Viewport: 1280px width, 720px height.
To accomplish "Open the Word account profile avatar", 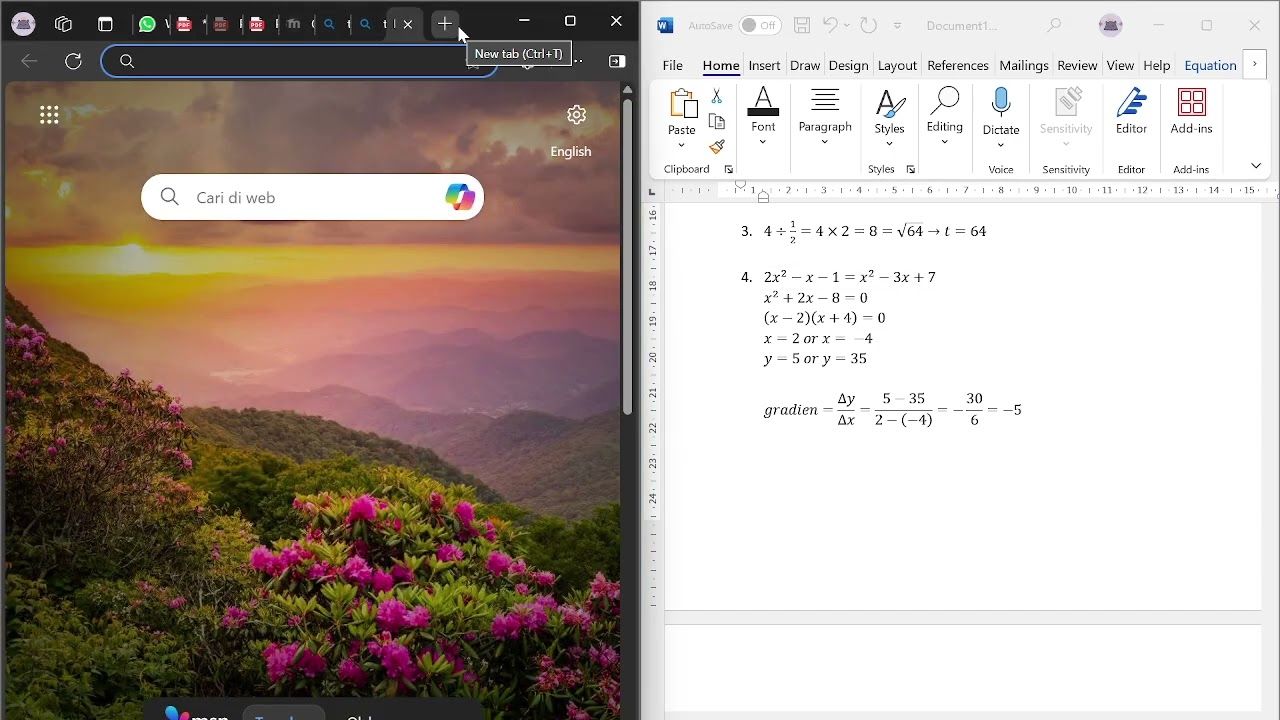I will (1110, 26).
